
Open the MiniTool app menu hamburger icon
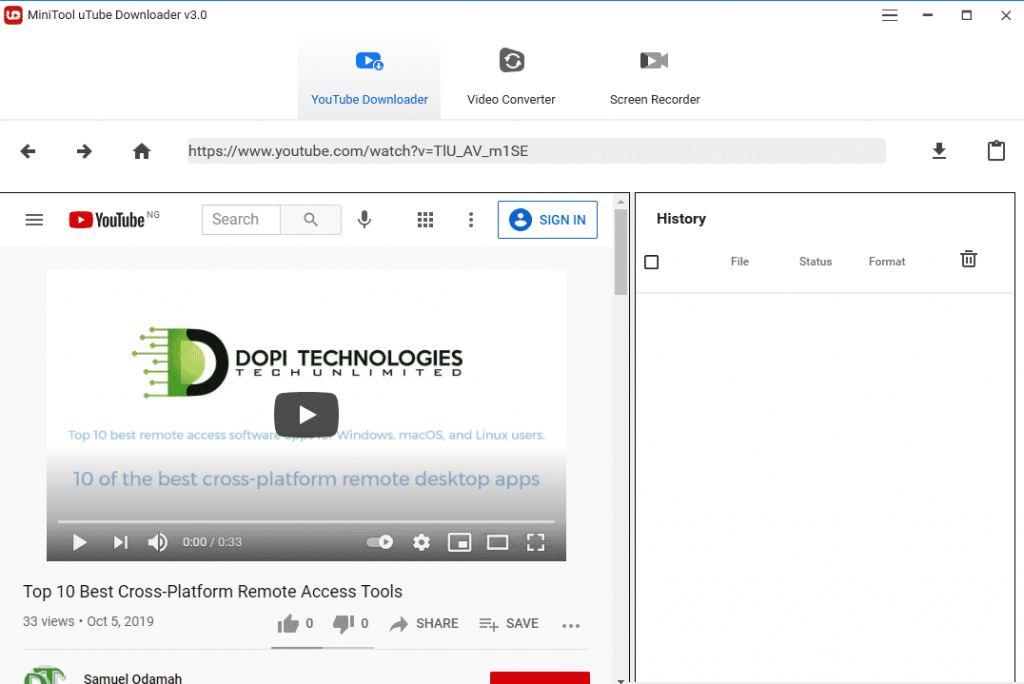(889, 15)
